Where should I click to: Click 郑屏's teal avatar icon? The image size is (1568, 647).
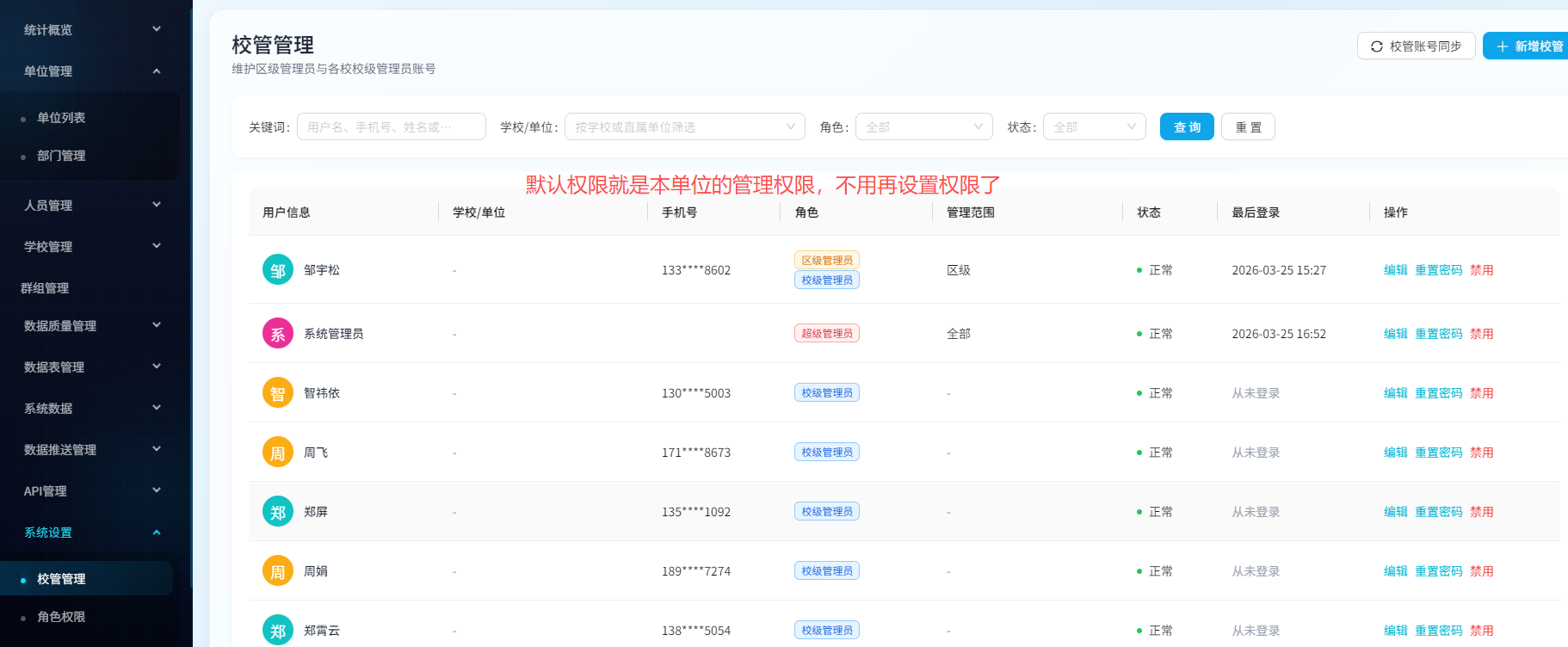277,512
